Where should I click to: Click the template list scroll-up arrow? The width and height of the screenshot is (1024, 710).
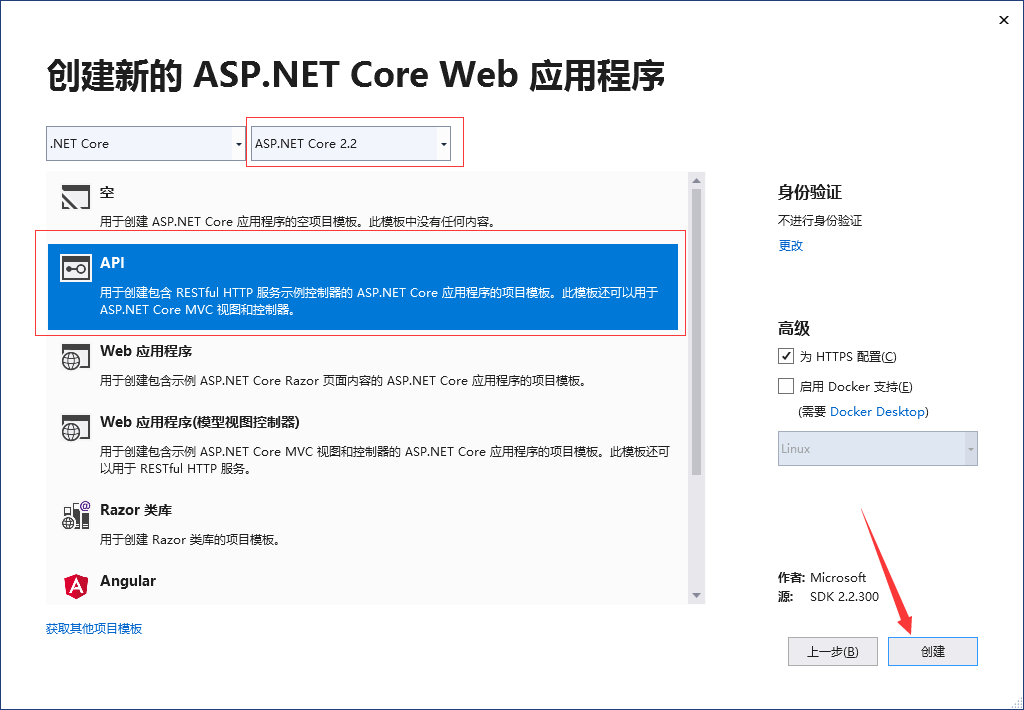[x=696, y=180]
